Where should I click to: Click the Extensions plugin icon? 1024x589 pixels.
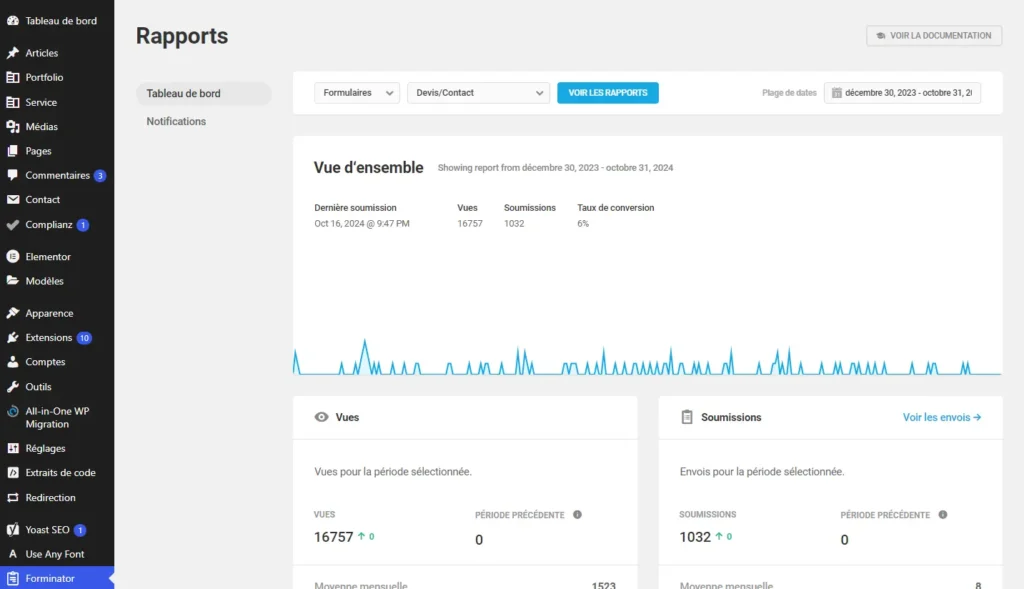[13, 338]
